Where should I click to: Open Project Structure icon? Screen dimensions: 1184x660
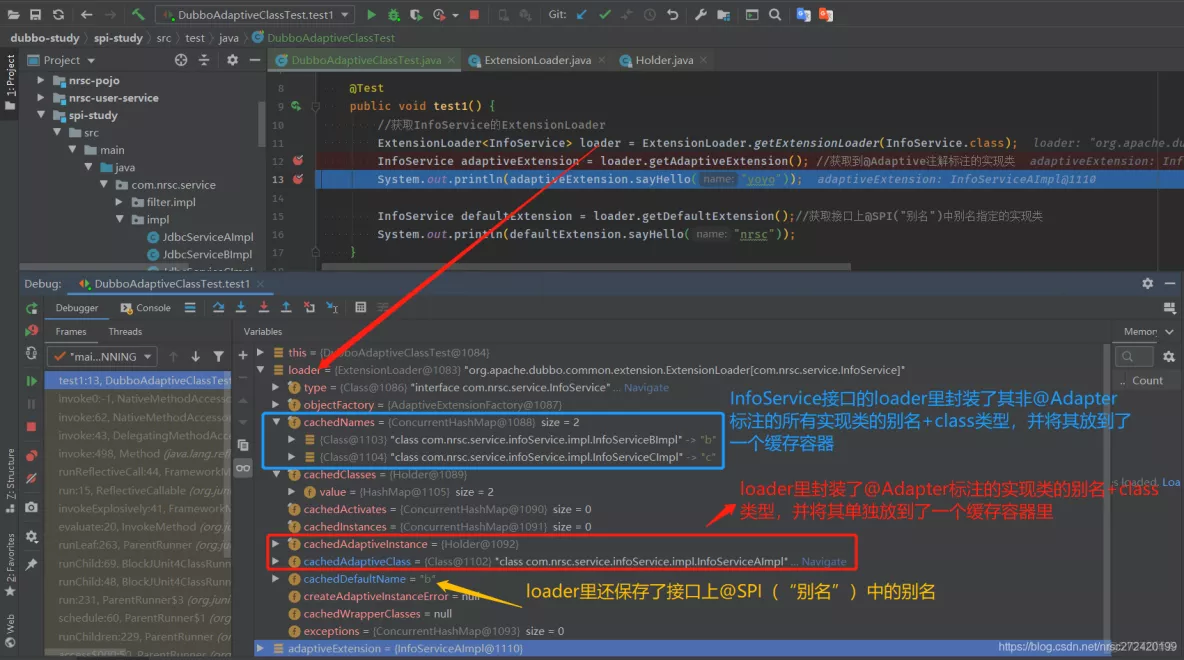[723, 14]
